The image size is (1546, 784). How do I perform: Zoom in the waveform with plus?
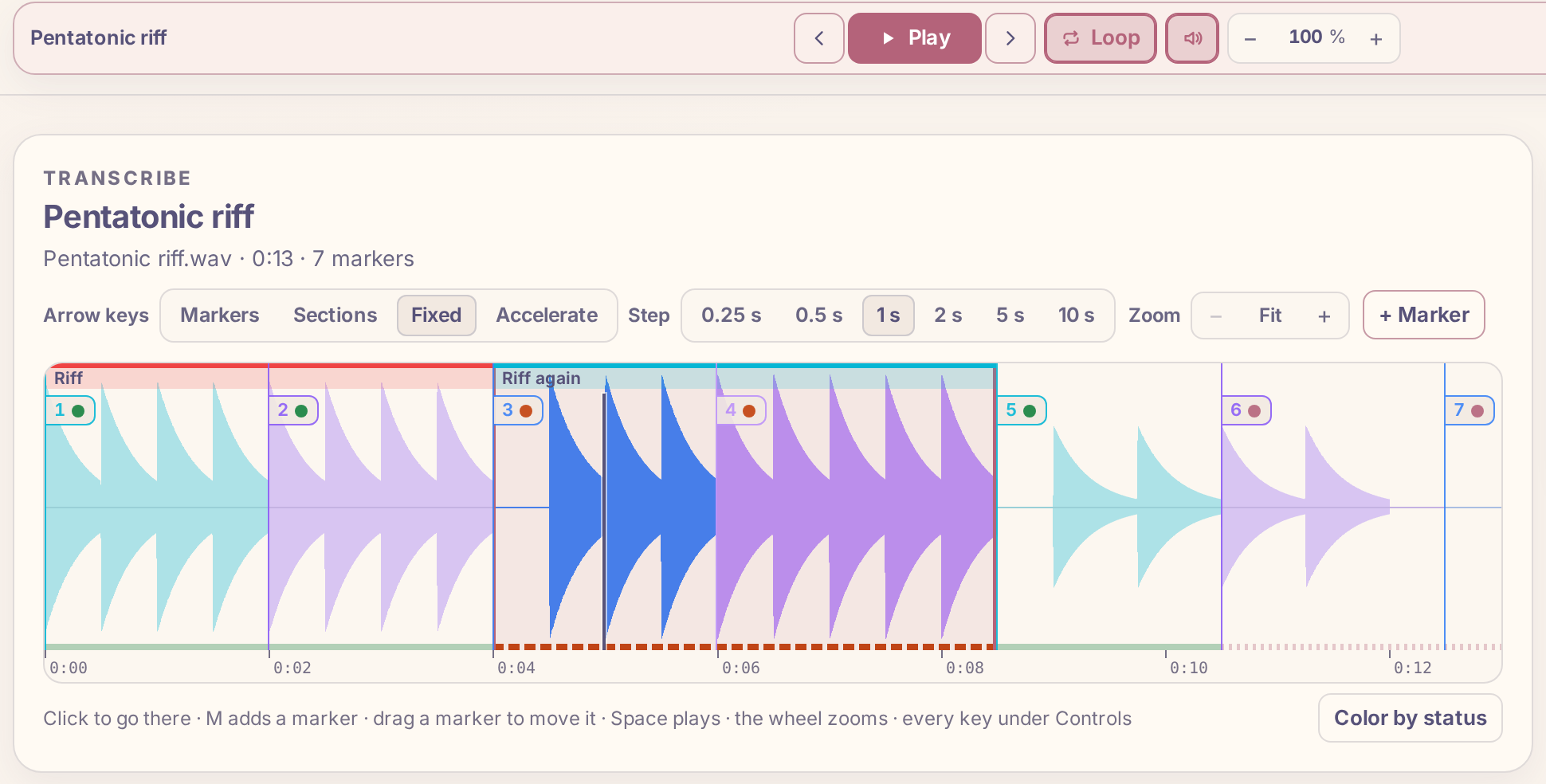coord(1324,316)
